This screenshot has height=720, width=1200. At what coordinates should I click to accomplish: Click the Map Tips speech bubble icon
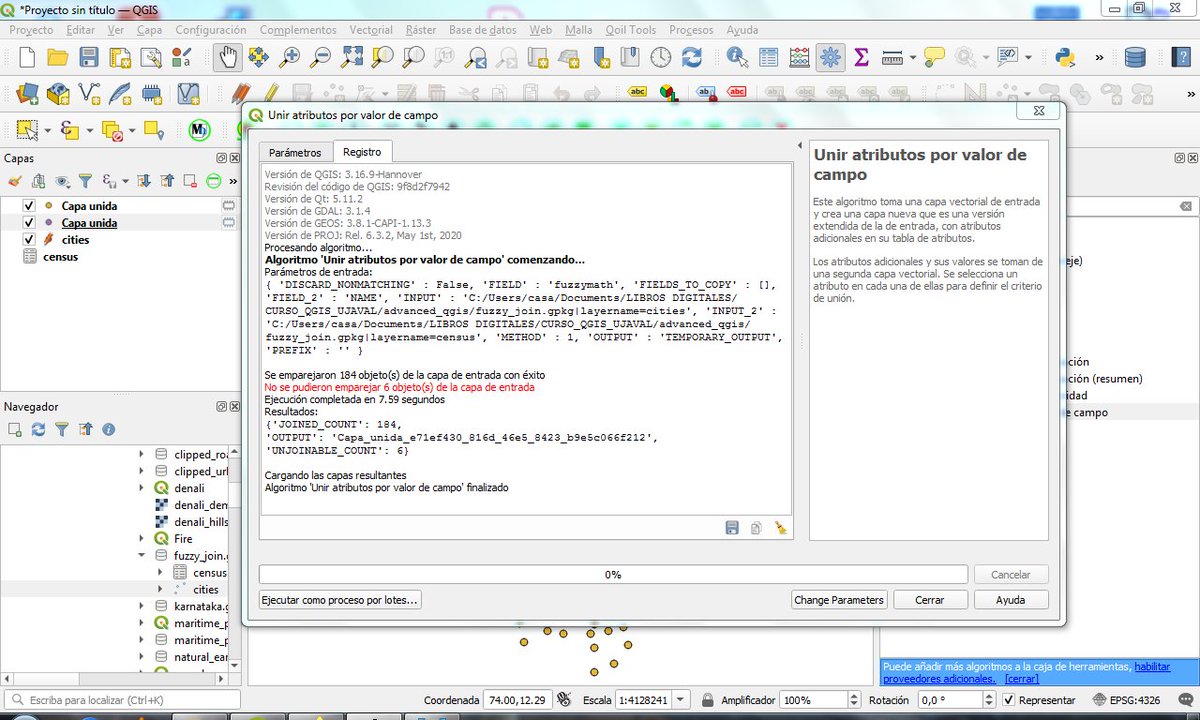934,57
